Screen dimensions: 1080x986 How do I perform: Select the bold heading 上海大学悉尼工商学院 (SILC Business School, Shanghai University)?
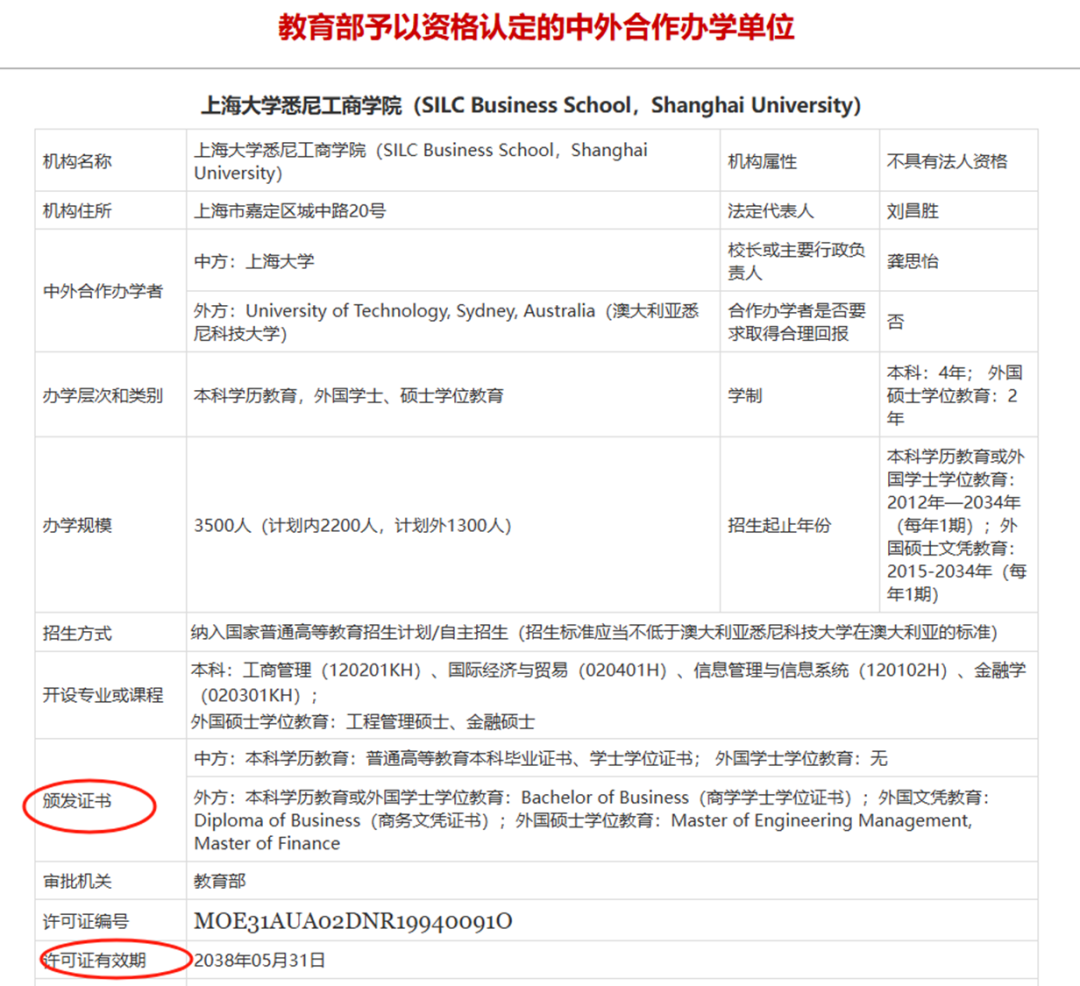pyautogui.click(x=531, y=105)
